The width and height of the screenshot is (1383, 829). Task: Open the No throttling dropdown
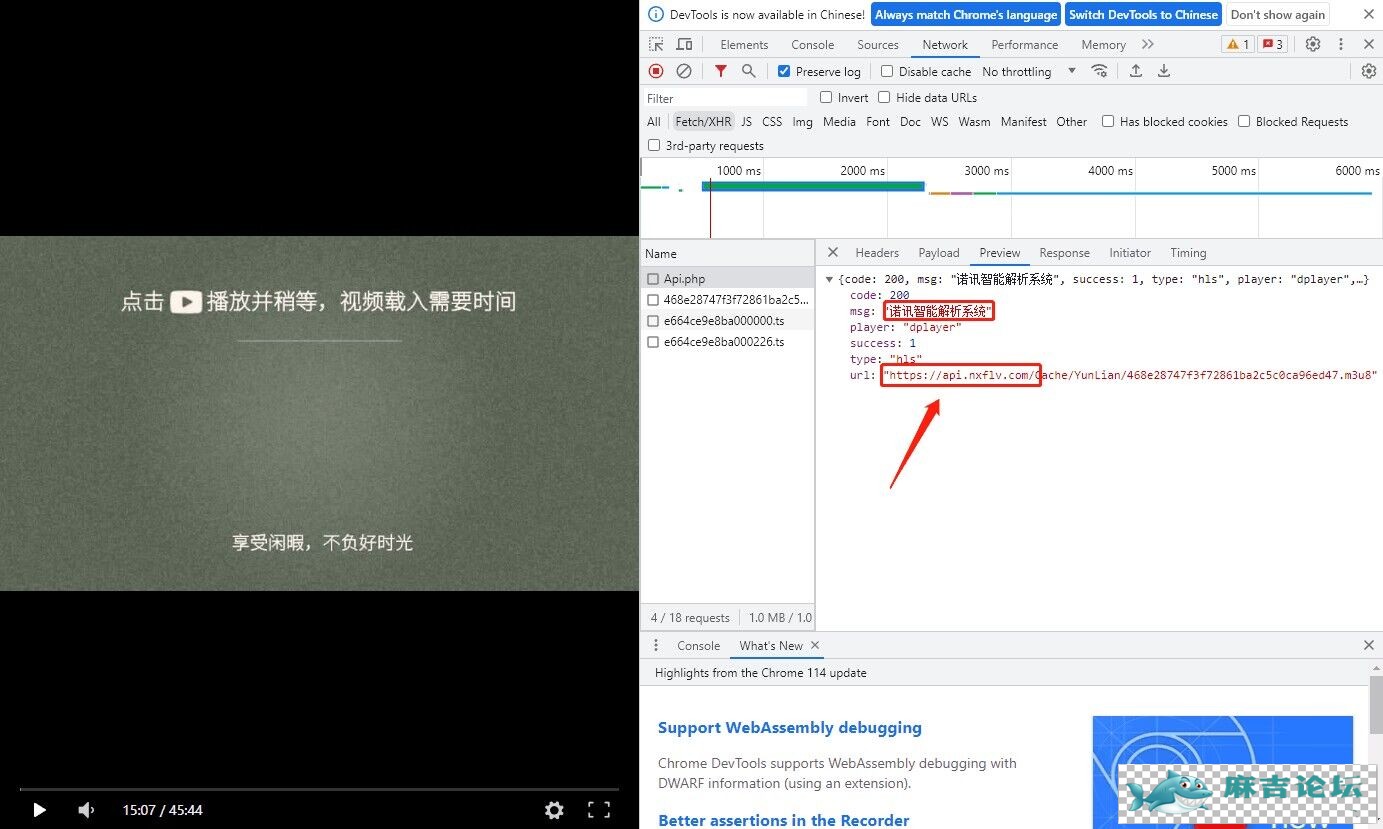click(1029, 71)
